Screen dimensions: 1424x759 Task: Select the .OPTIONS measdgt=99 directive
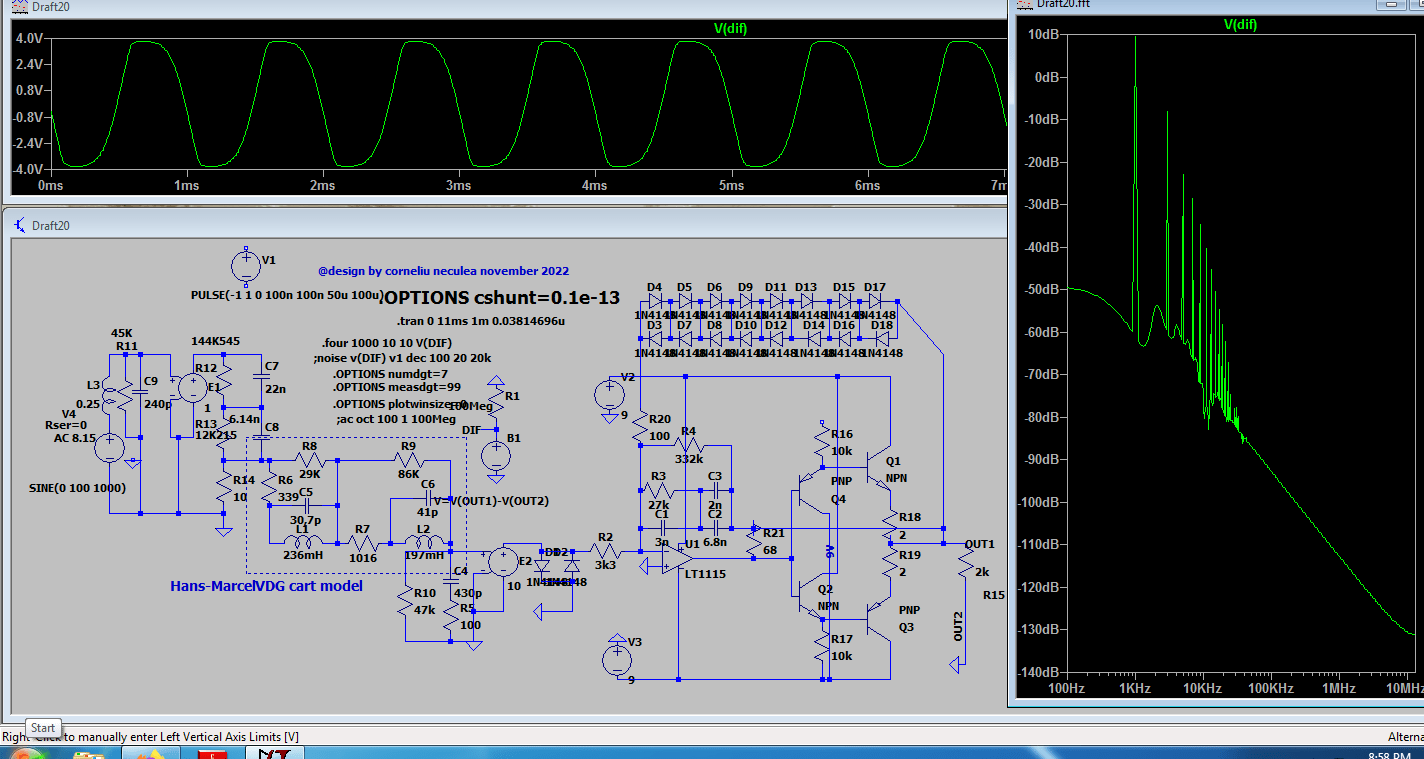pyautogui.click(x=396, y=386)
